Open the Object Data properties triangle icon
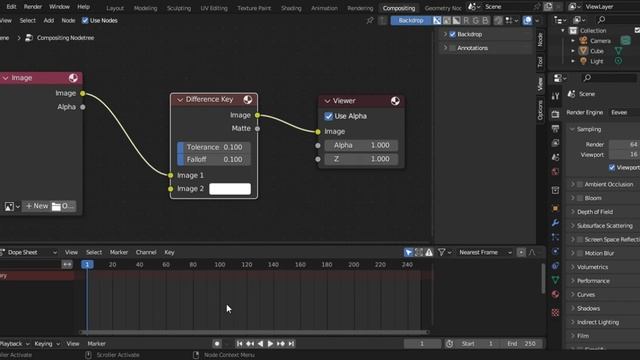 tap(555, 280)
